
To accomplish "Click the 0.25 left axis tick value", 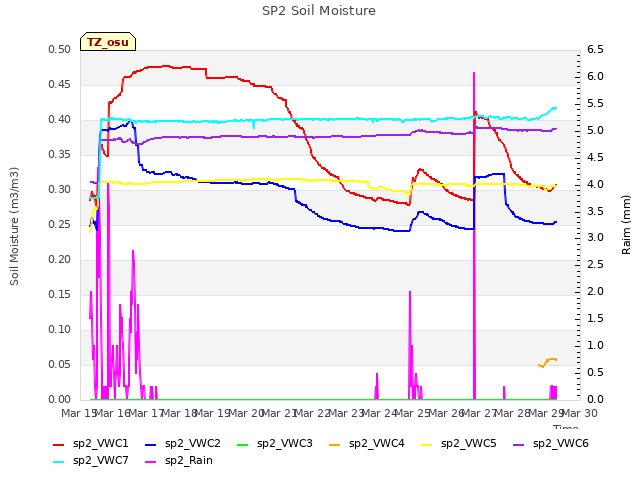I will (x=60, y=224).
